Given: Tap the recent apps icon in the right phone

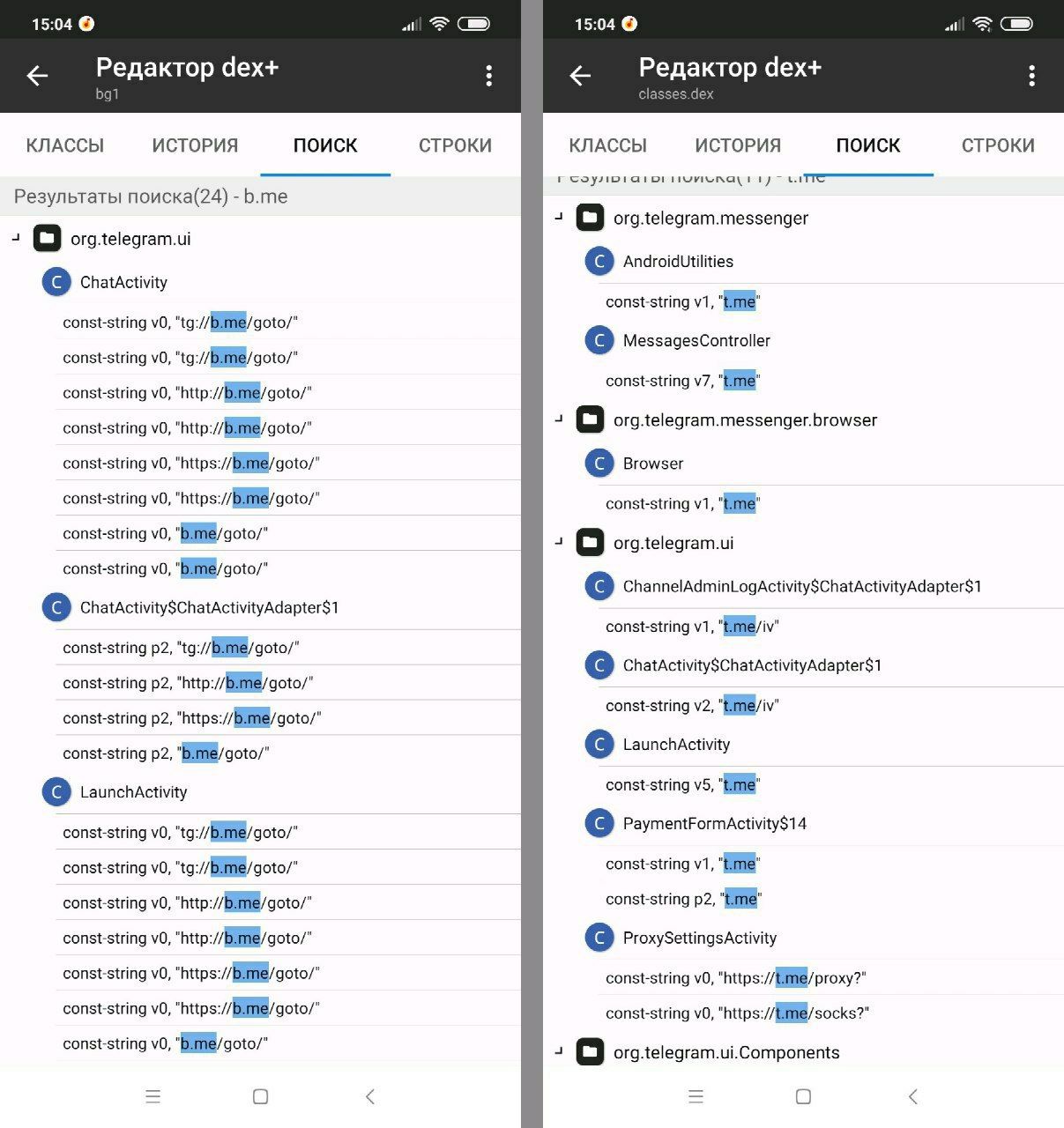Looking at the screenshot, I should pyautogui.click(x=696, y=1096).
